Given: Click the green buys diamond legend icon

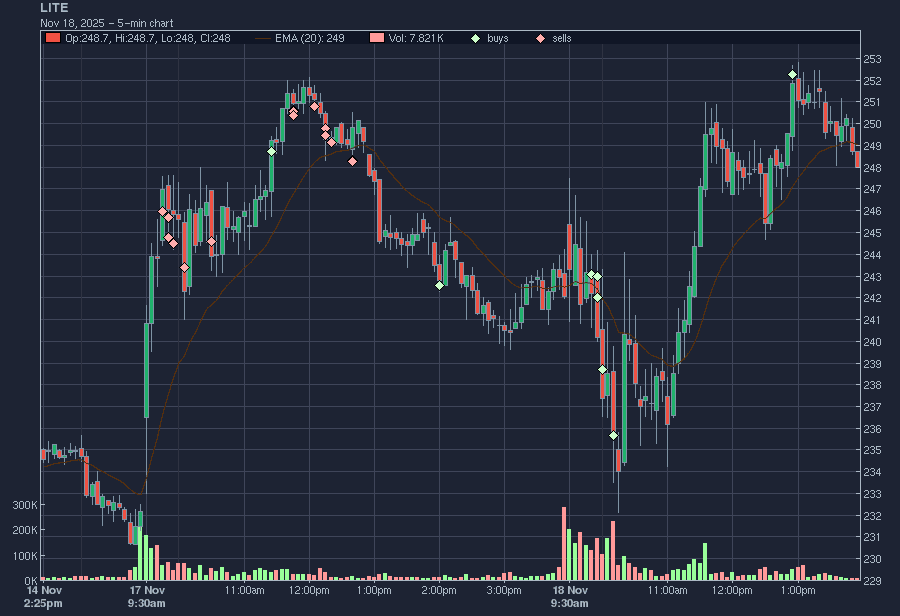Looking at the screenshot, I should pyautogui.click(x=475, y=38).
